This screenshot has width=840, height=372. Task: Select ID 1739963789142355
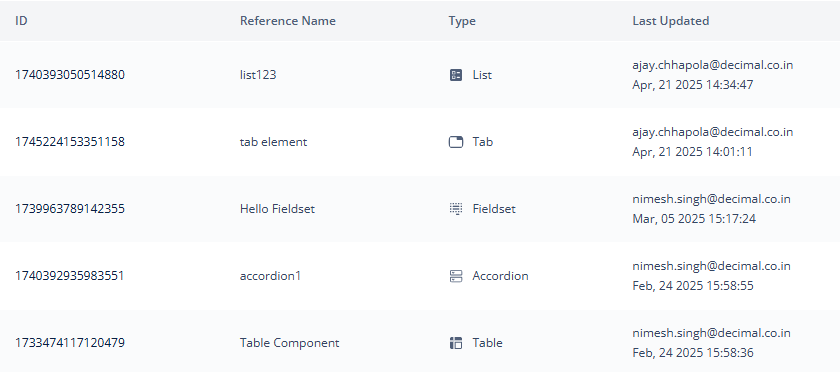click(x=70, y=209)
